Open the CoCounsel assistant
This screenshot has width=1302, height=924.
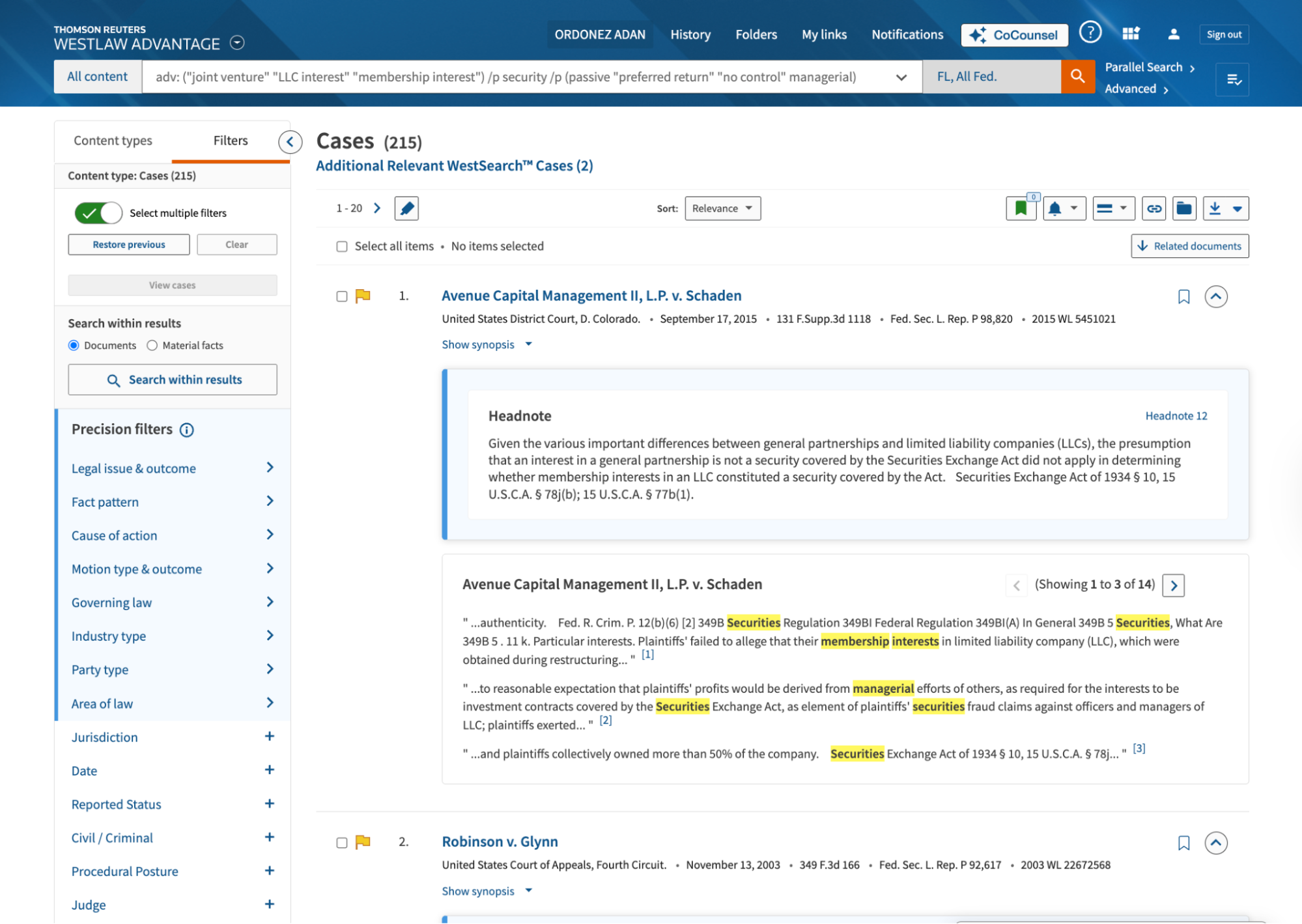(x=1013, y=35)
